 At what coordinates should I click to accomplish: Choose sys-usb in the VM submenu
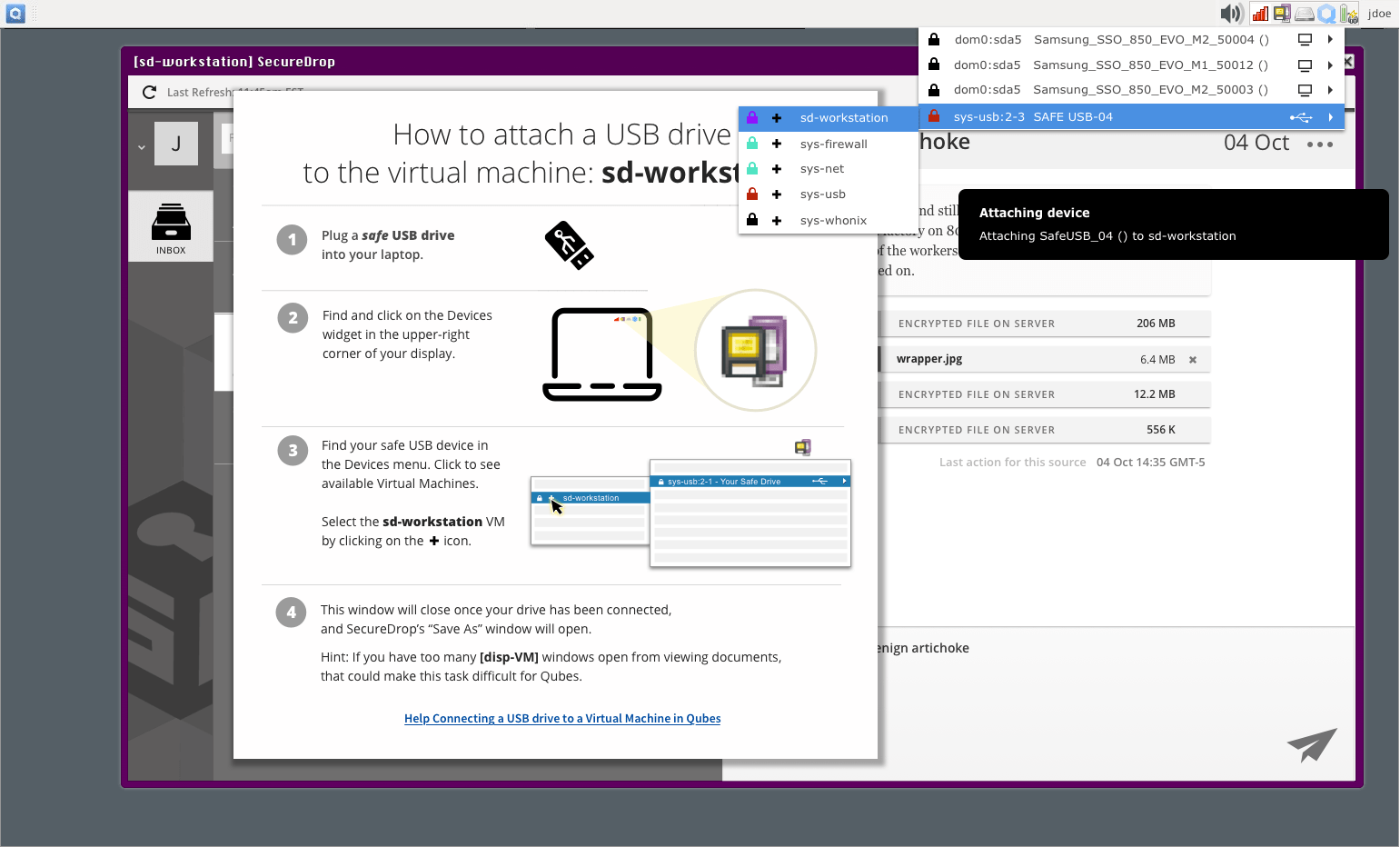(829, 194)
